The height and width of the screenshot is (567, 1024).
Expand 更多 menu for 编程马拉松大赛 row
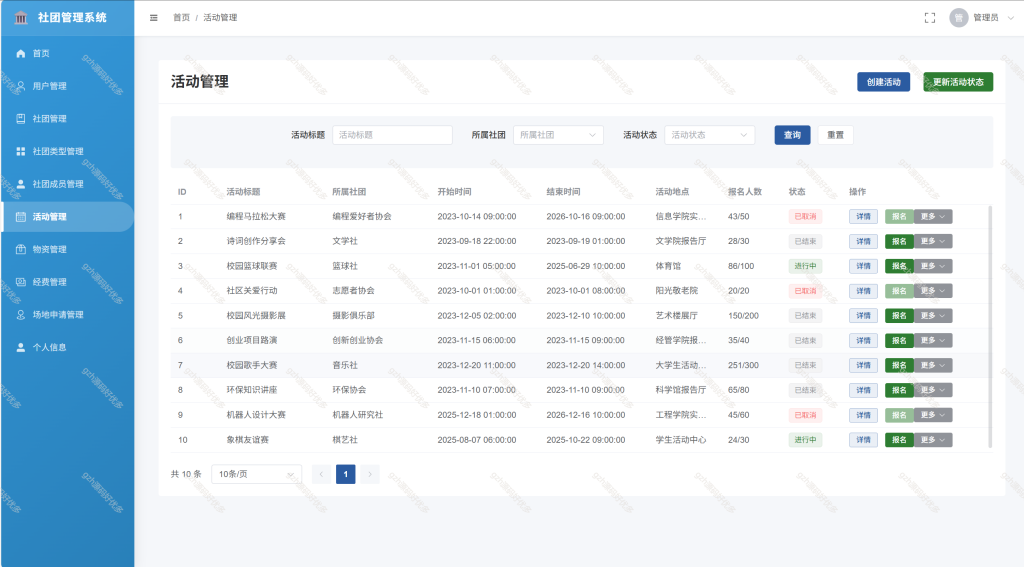(x=933, y=217)
